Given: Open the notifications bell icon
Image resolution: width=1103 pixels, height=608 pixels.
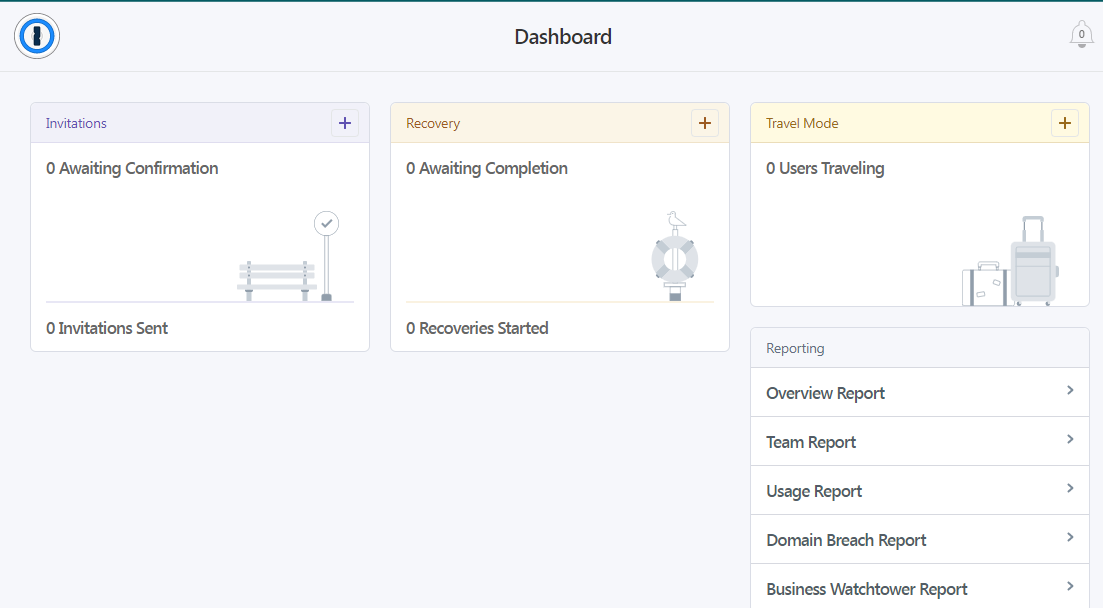Looking at the screenshot, I should click(x=1081, y=34).
